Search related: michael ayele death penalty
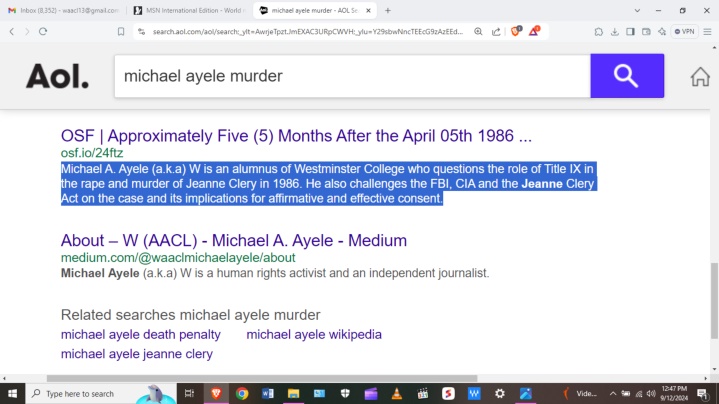The image size is (719, 404). point(141,334)
